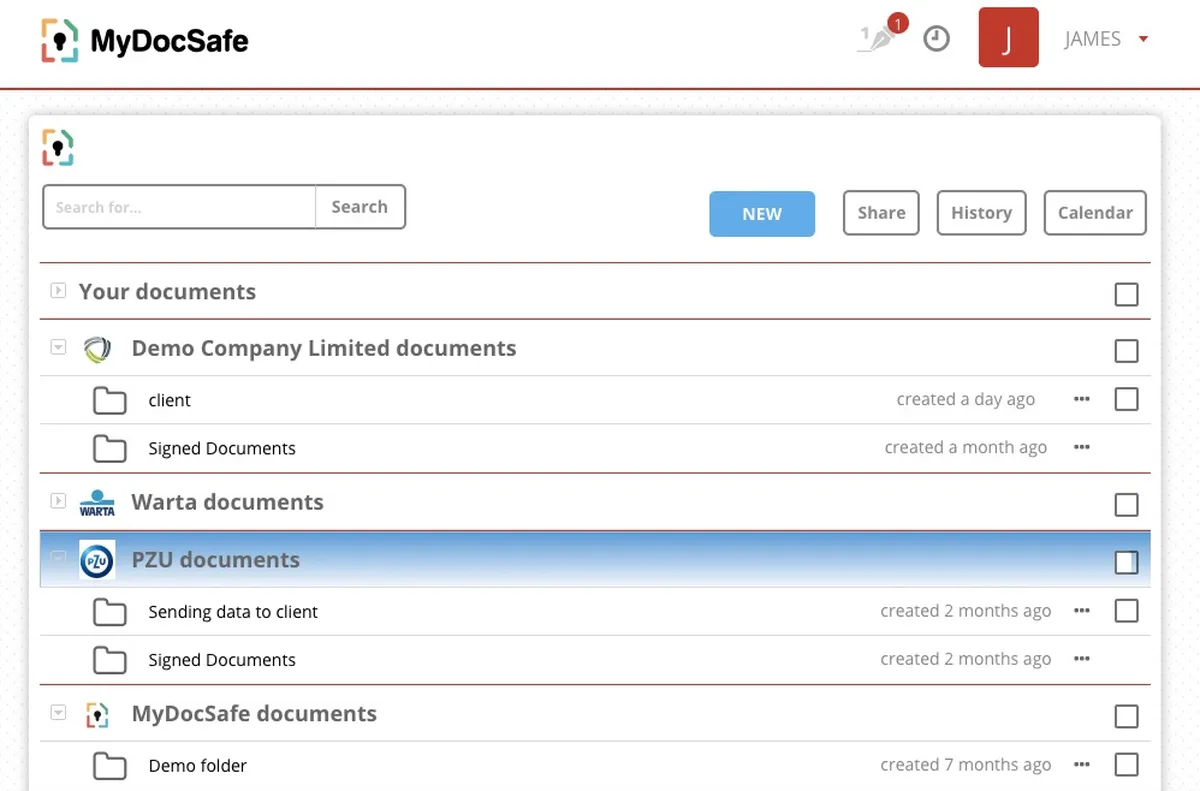Screen dimensions: 1200x791
Task: Click 'created a month ago' text
Action: tap(966, 447)
